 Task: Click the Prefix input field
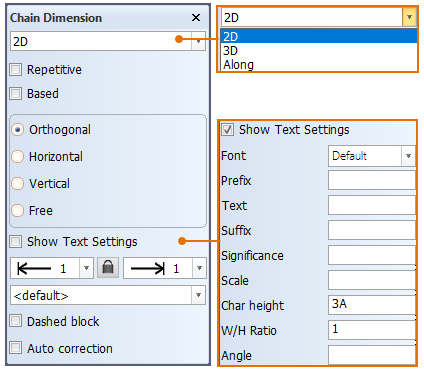click(372, 180)
